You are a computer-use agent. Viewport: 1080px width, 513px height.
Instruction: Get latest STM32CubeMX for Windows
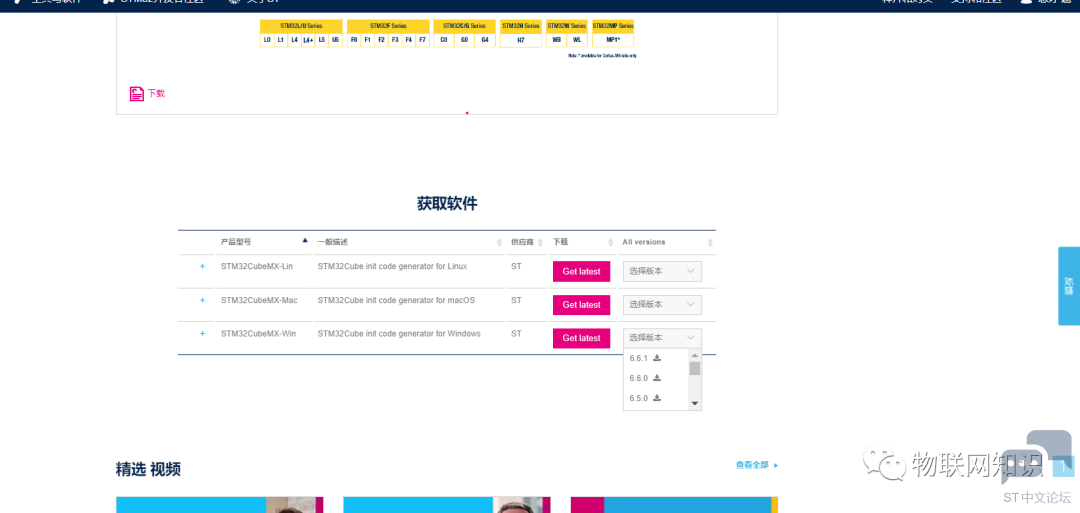click(581, 338)
